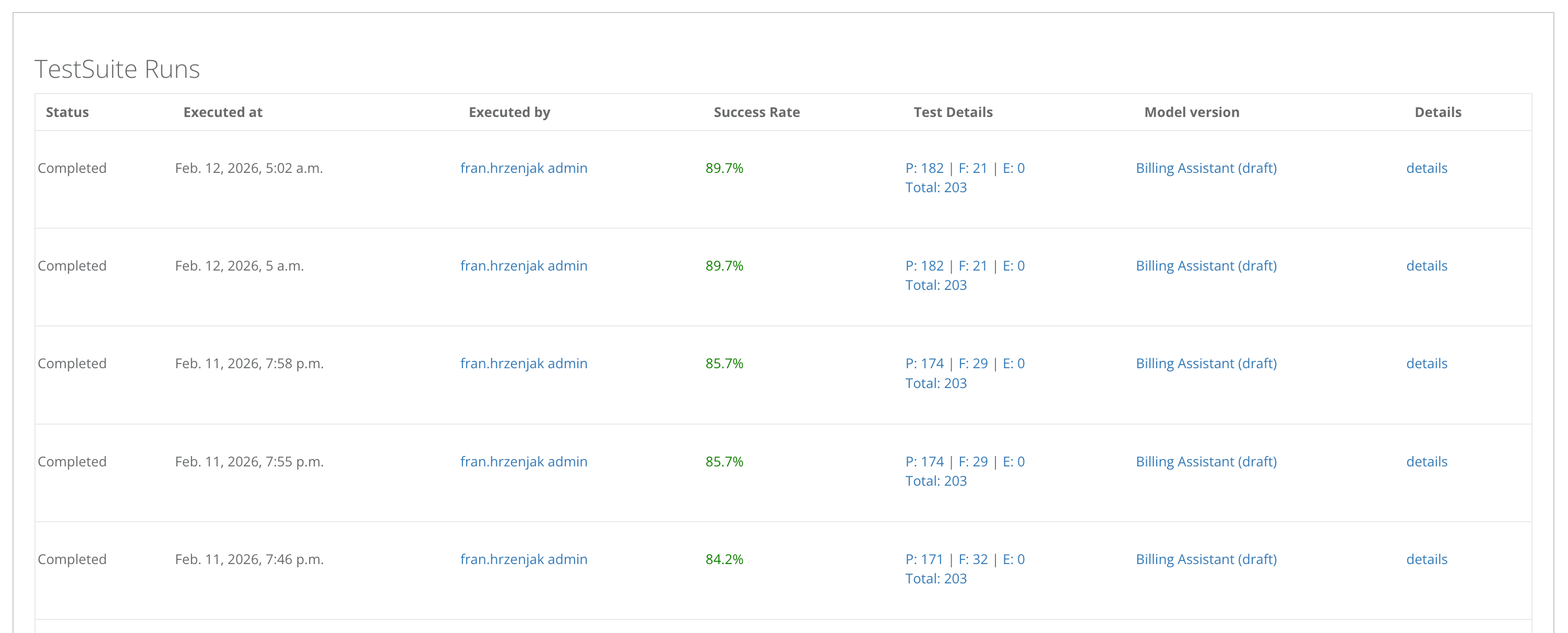The image size is (1568, 633).
Task: Click the Executed at column header
Action: pyautogui.click(x=223, y=112)
